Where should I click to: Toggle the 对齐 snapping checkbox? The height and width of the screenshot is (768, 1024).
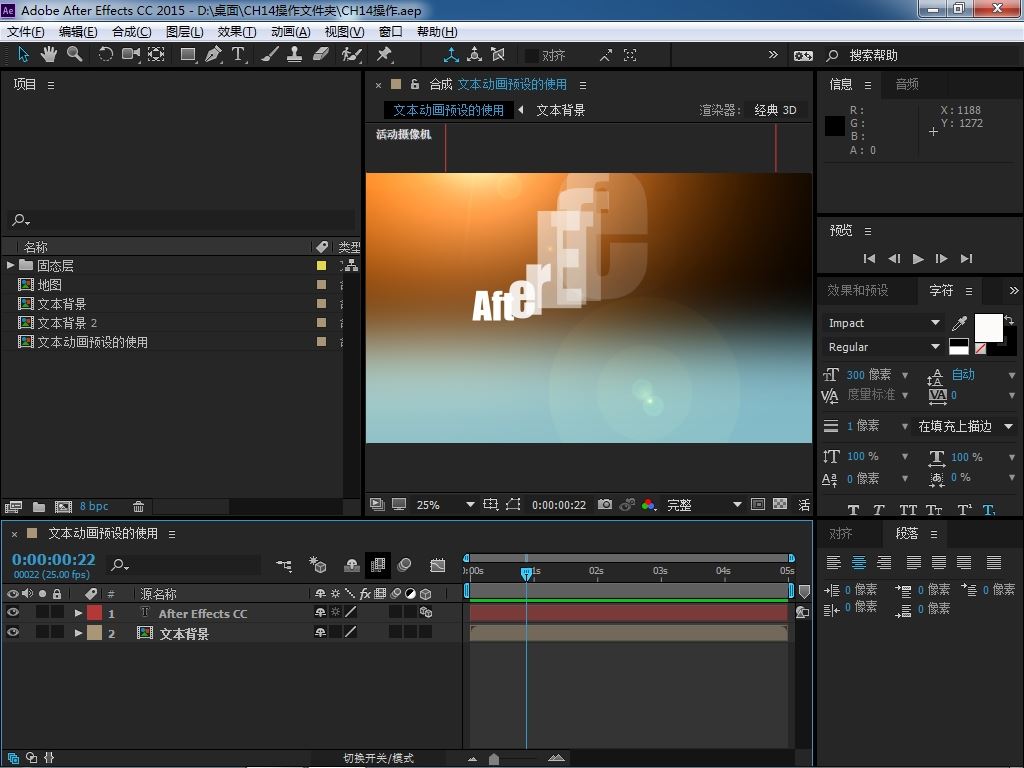(x=532, y=56)
